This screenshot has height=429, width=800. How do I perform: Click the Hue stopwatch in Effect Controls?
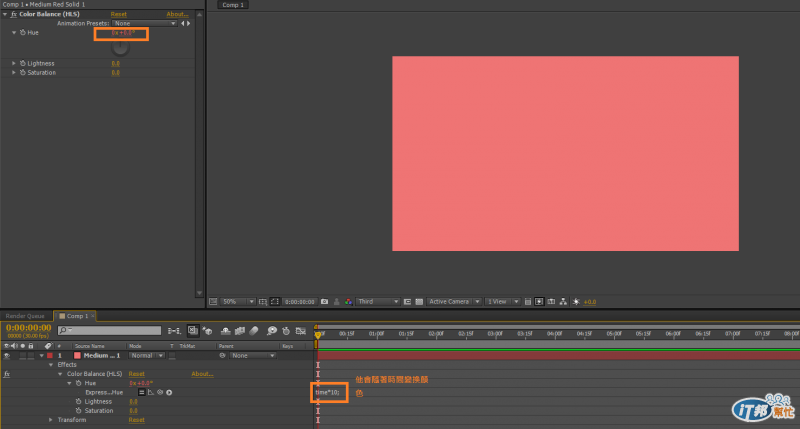[x=22, y=32]
